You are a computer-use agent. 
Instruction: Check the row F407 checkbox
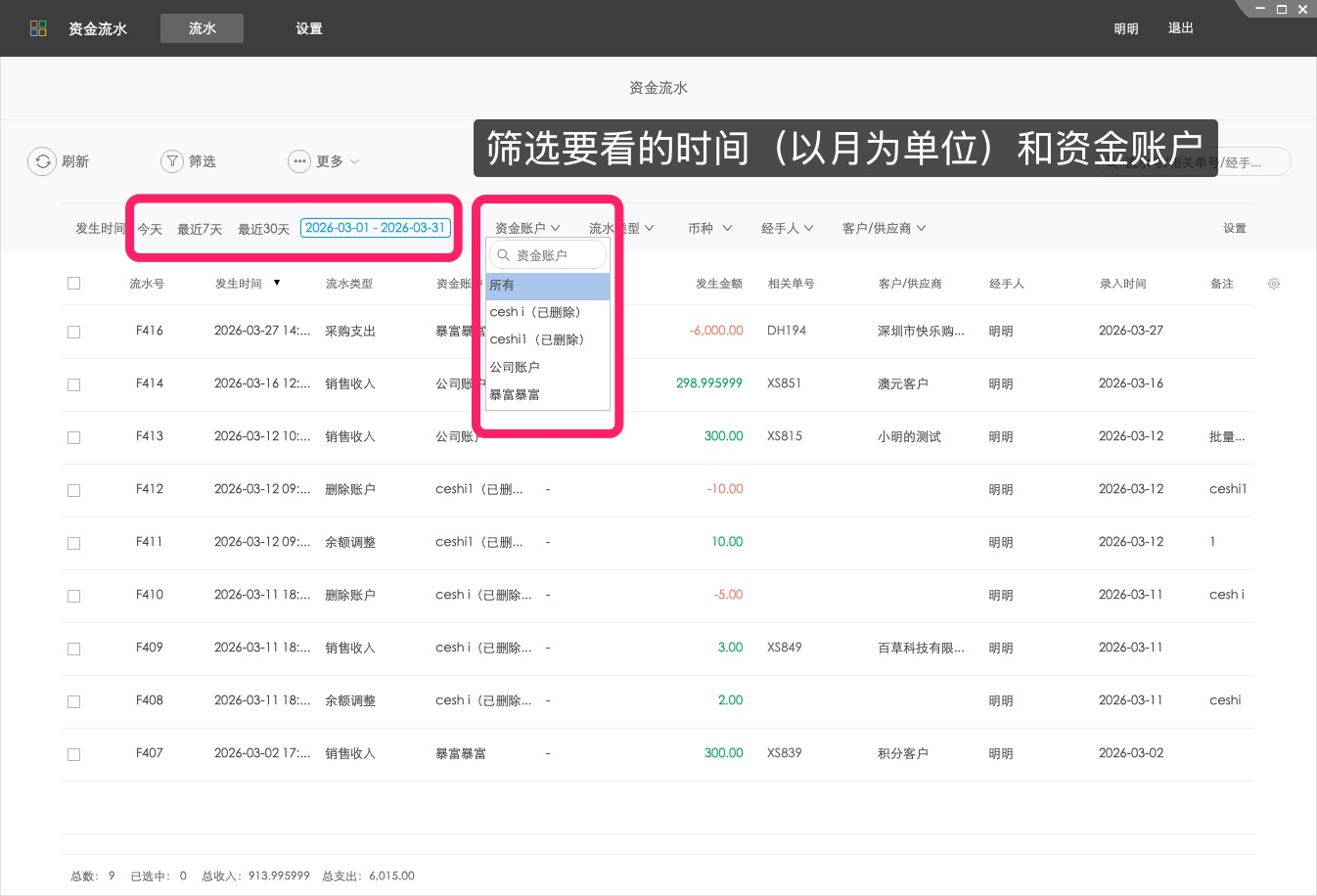click(x=73, y=755)
